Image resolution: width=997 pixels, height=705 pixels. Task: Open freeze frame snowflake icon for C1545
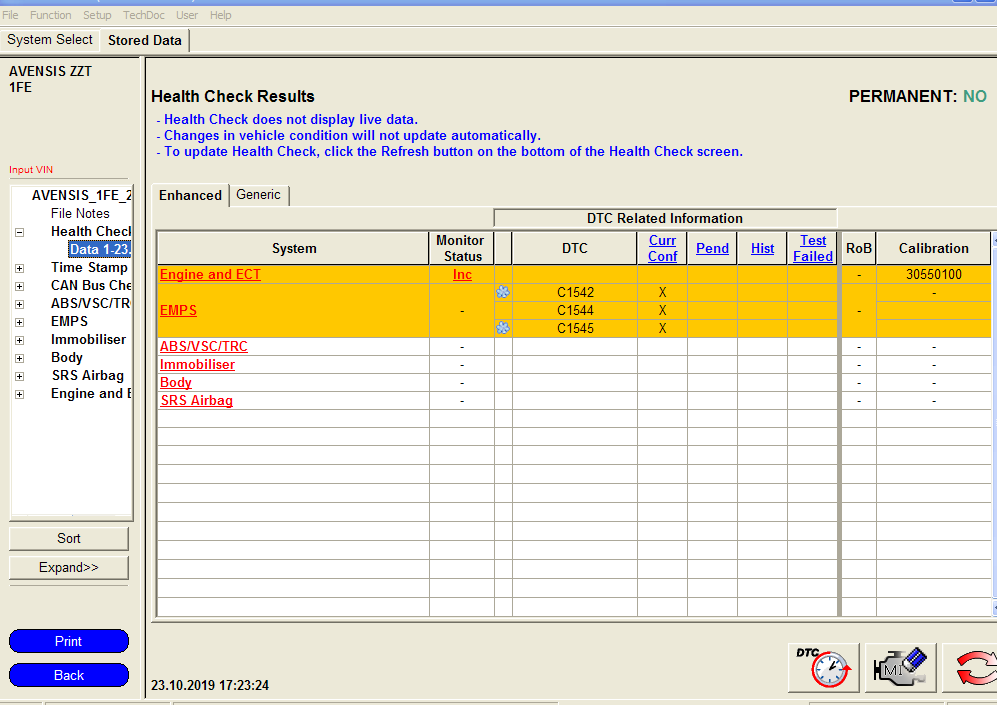coord(503,328)
